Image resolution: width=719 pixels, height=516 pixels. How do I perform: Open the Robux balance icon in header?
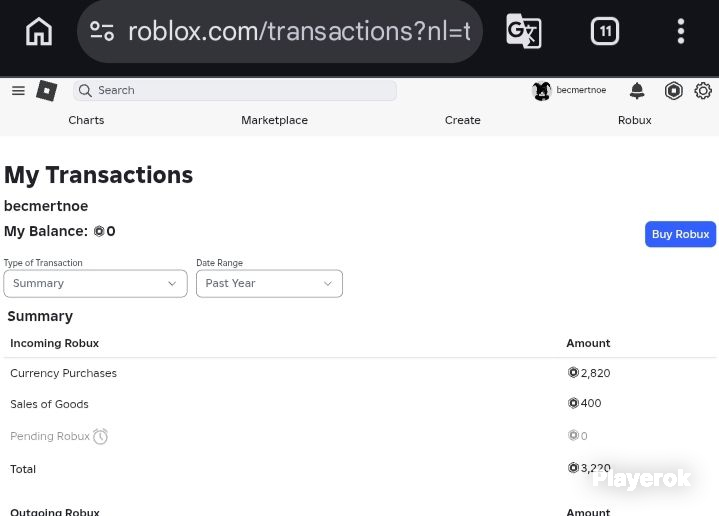pos(674,90)
